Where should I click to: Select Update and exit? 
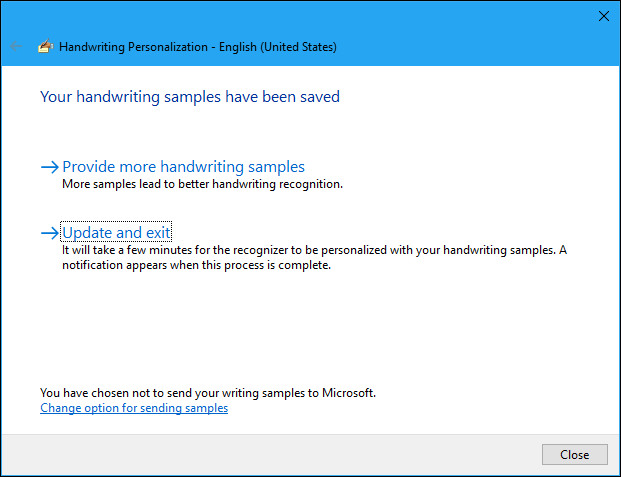tap(117, 233)
